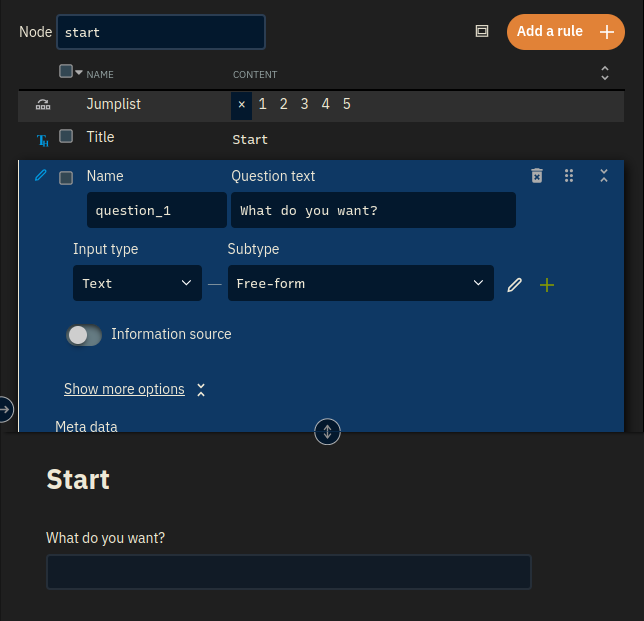The height and width of the screenshot is (621, 644).
Task: Click the Title text-heading icon
Action: pyautogui.click(x=43, y=140)
